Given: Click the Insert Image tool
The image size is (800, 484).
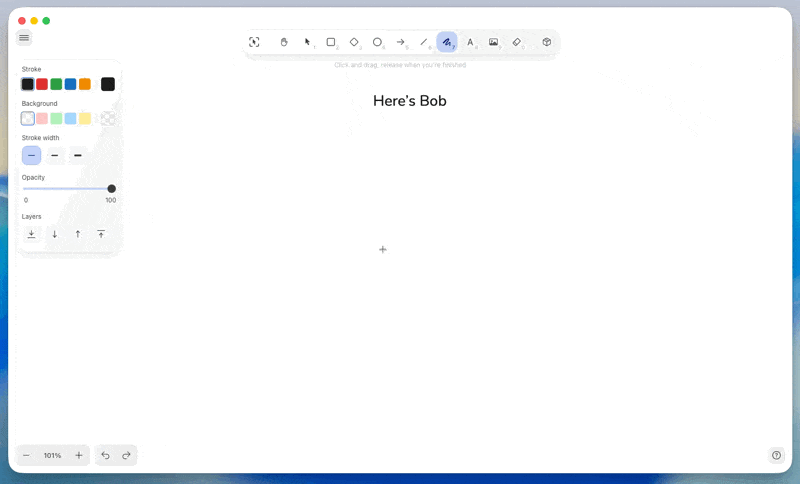Looking at the screenshot, I should pyautogui.click(x=493, y=42).
